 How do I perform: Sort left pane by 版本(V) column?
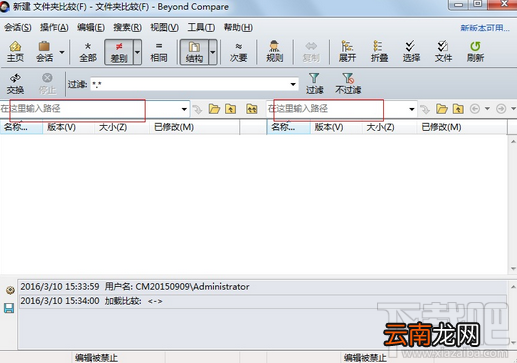[69, 127]
